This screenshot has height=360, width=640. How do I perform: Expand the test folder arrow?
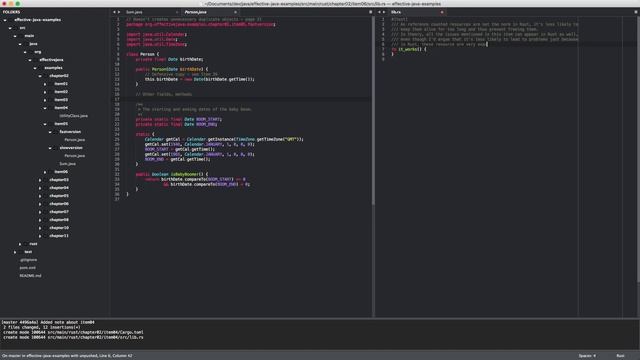coord(15,252)
